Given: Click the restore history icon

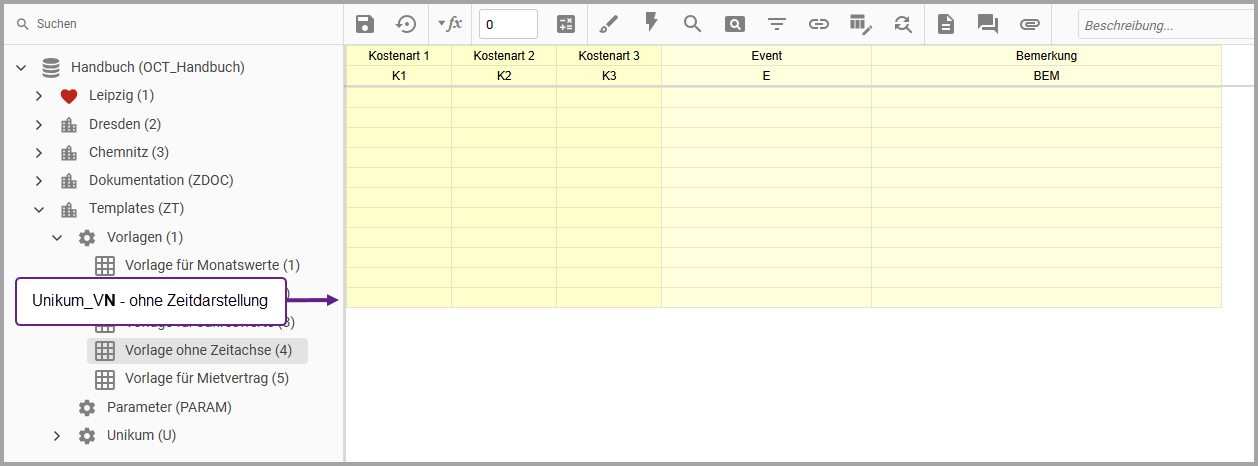Looking at the screenshot, I should [405, 24].
